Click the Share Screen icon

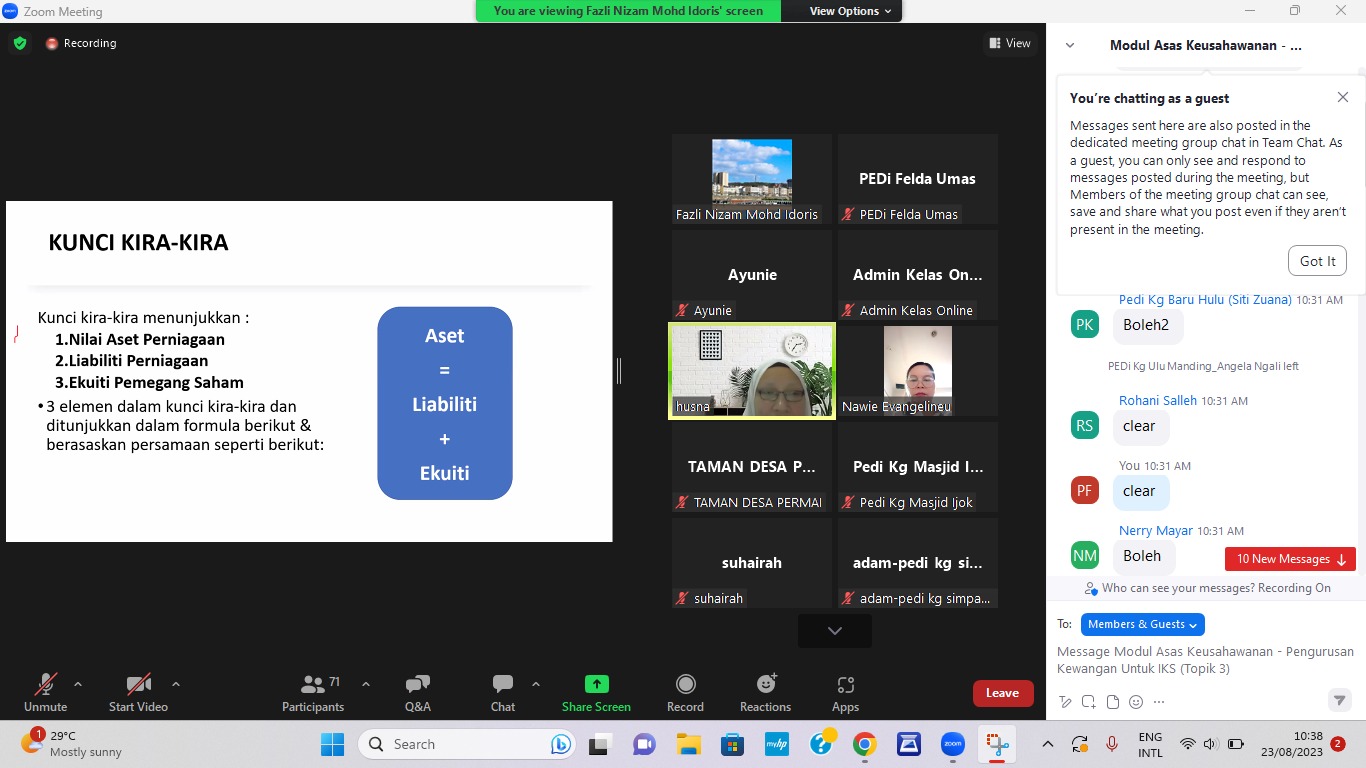click(x=596, y=685)
